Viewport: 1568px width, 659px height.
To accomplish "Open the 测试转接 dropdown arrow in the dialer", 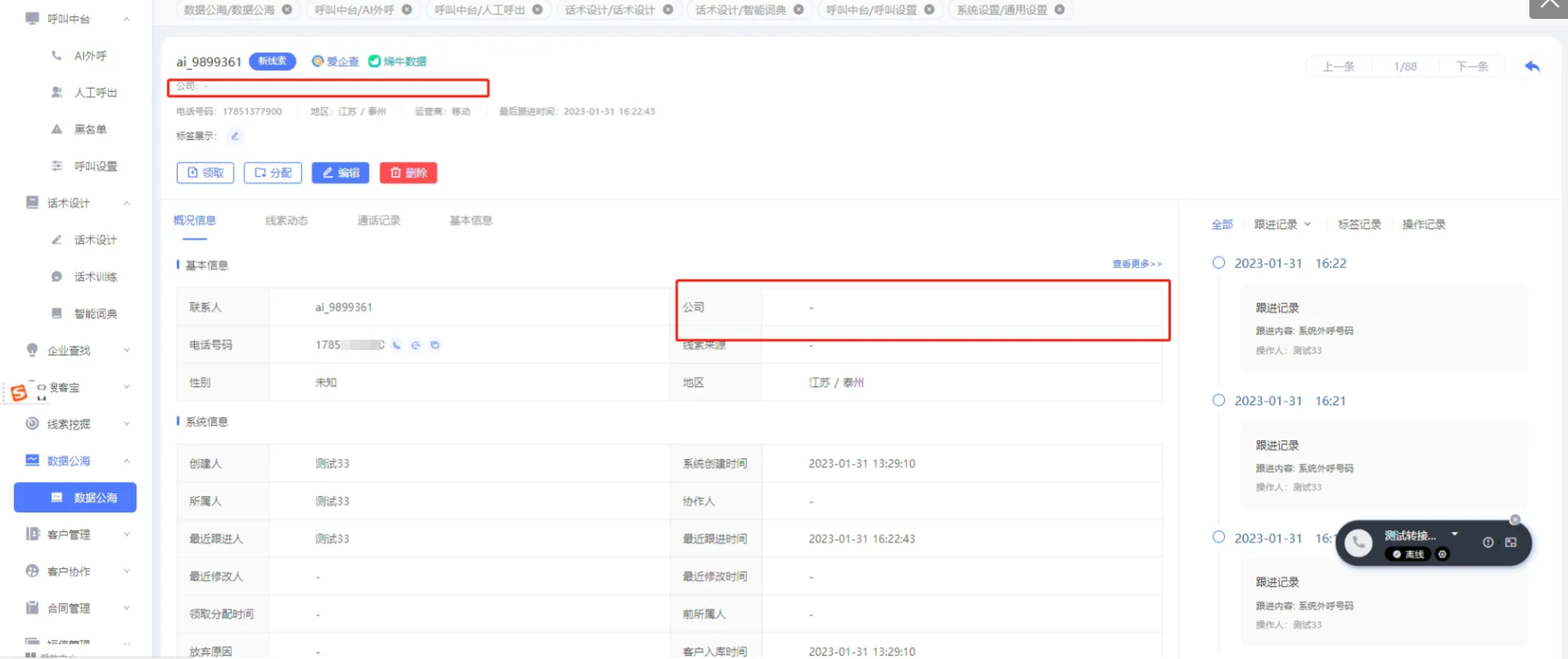I will click(x=1455, y=534).
